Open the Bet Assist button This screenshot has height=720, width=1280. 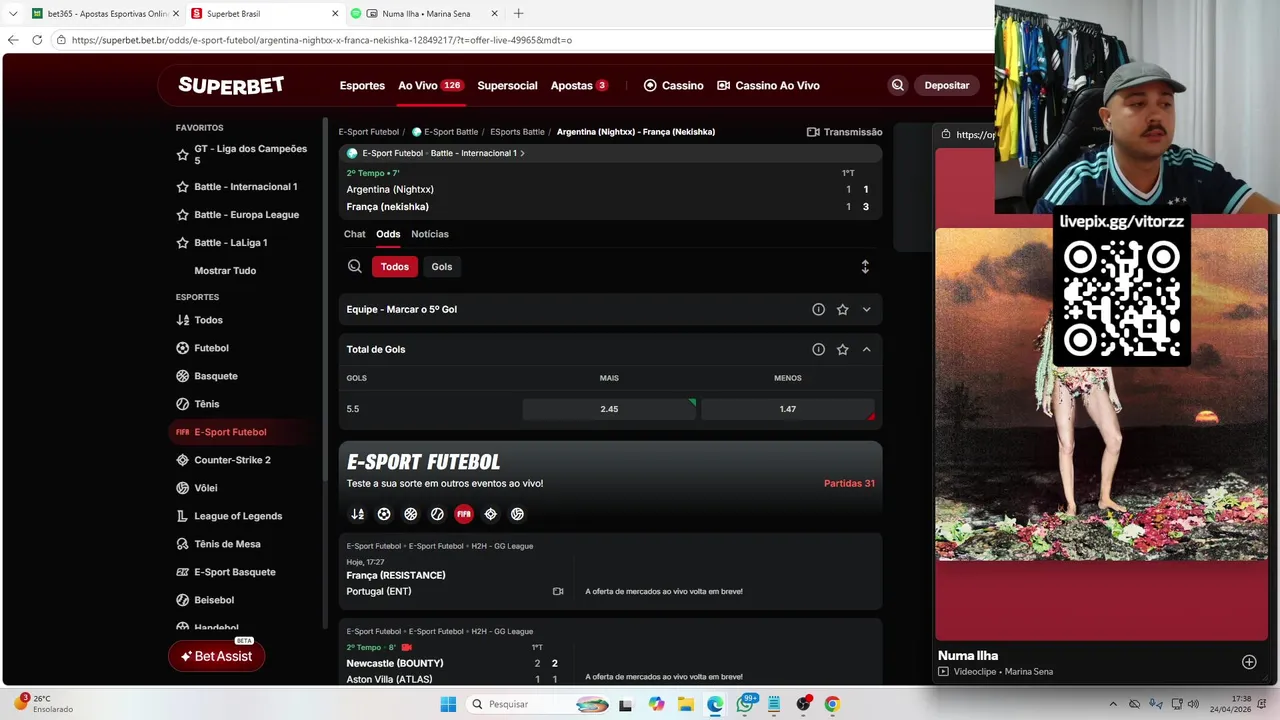[x=216, y=656]
